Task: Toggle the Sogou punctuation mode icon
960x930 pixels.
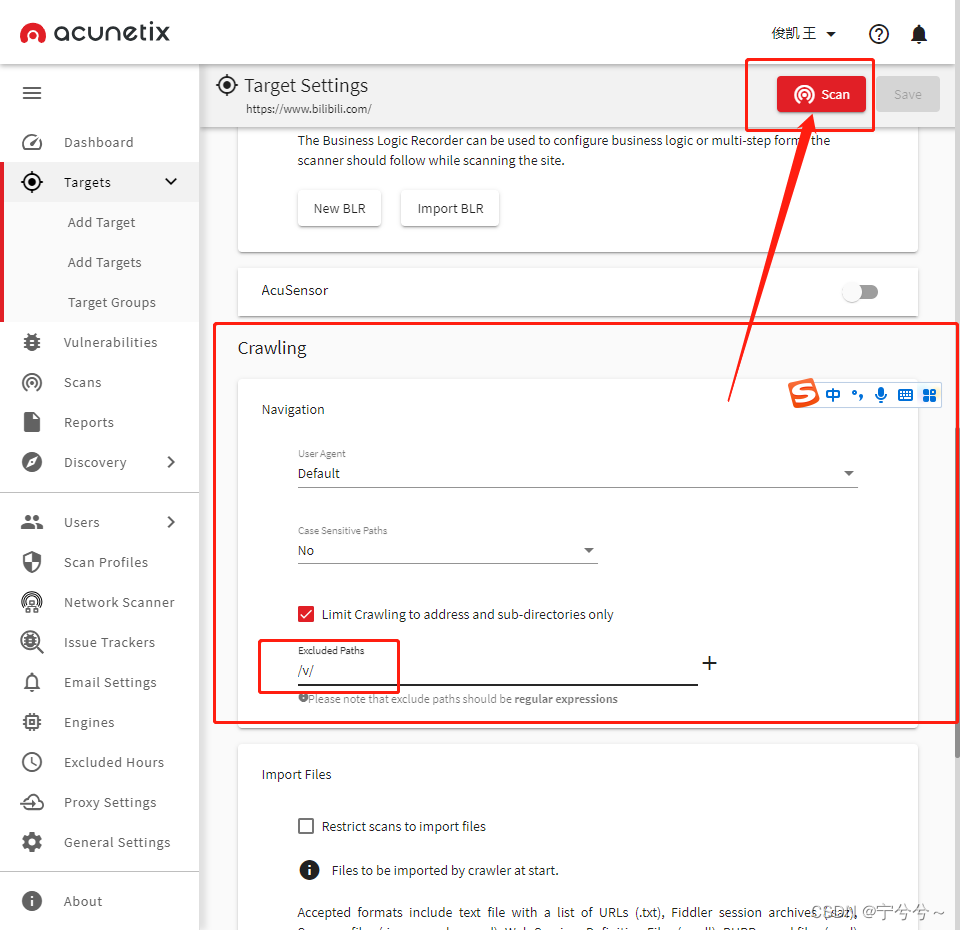Action: pyautogui.click(x=857, y=395)
